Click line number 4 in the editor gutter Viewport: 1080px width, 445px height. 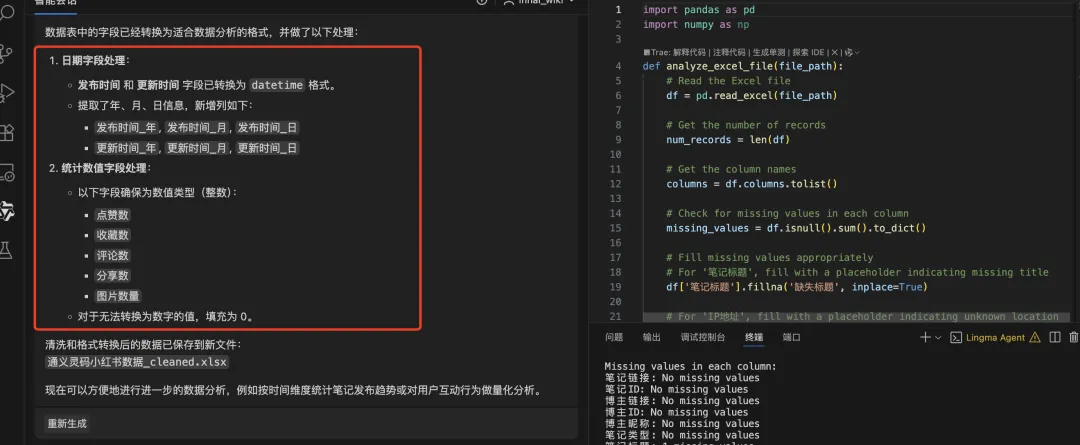618,66
